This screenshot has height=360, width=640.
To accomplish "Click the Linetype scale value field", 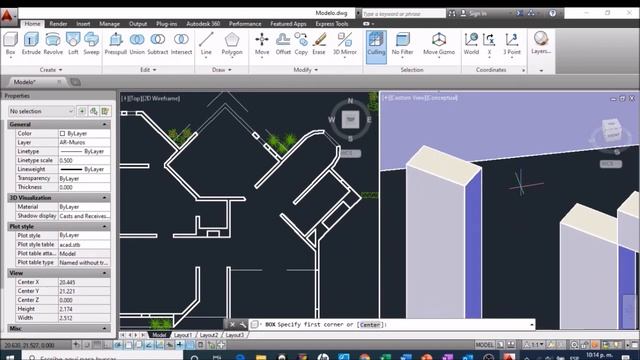I will [x=84, y=160].
